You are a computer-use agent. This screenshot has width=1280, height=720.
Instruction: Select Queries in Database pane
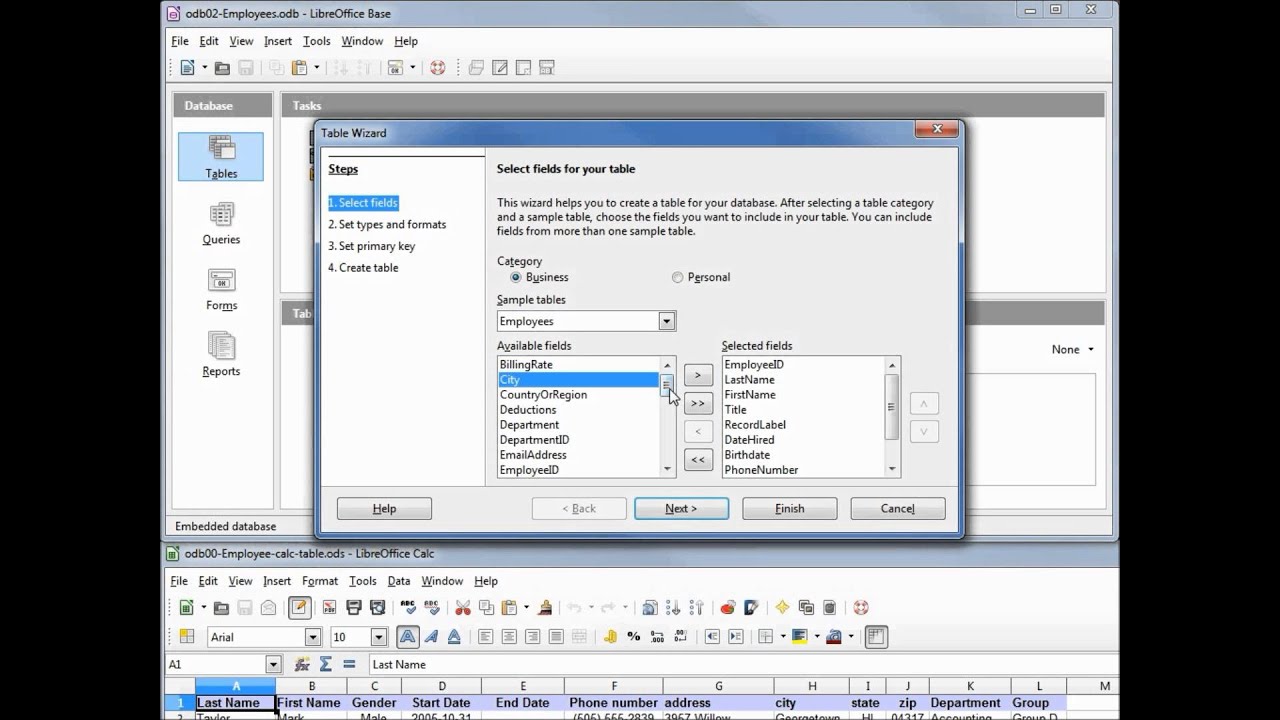tap(221, 223)
